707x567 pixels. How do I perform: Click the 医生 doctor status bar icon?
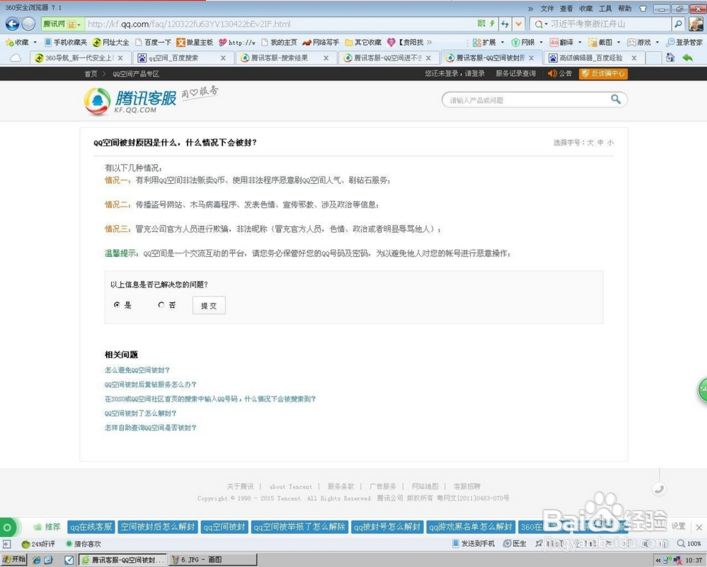(x=515, y=544)
